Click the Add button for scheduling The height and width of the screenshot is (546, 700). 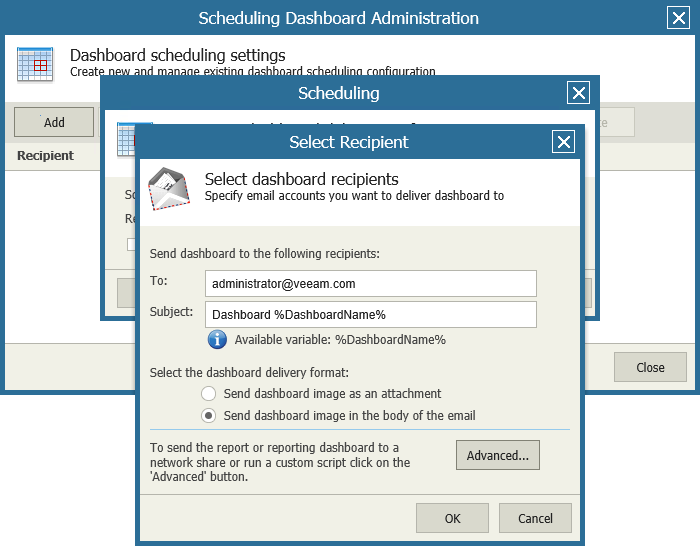pyautogui.click(x=54, y=122)
